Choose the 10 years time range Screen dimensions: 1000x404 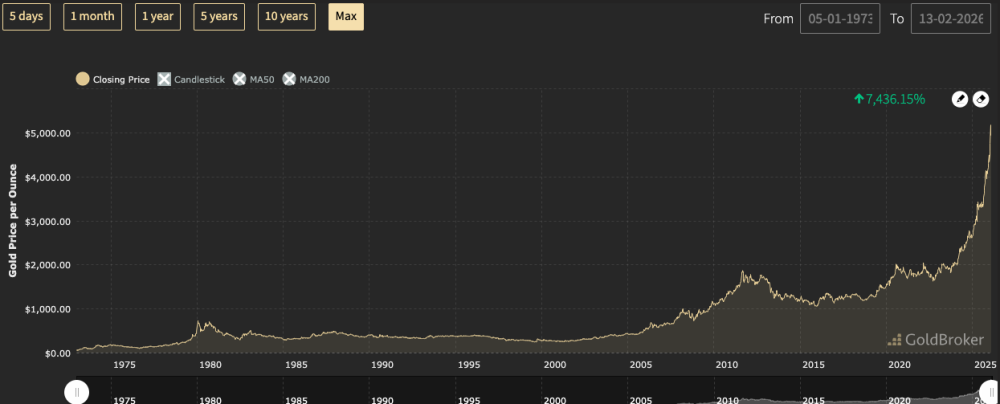[x=286, y=16]
